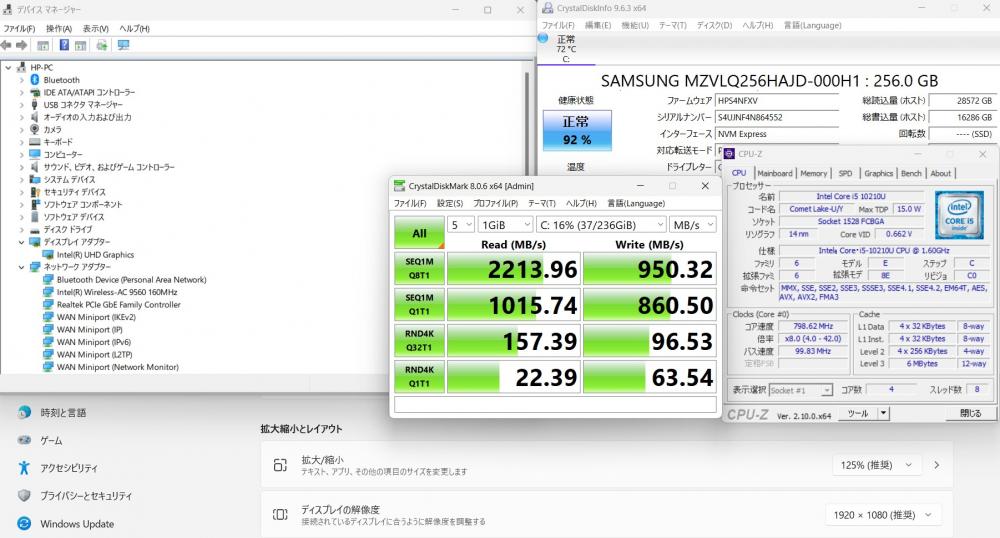The image size is (1000, 538).
Task: Run the RND4K Q1T1 test
Action: [x=419, y=377]
